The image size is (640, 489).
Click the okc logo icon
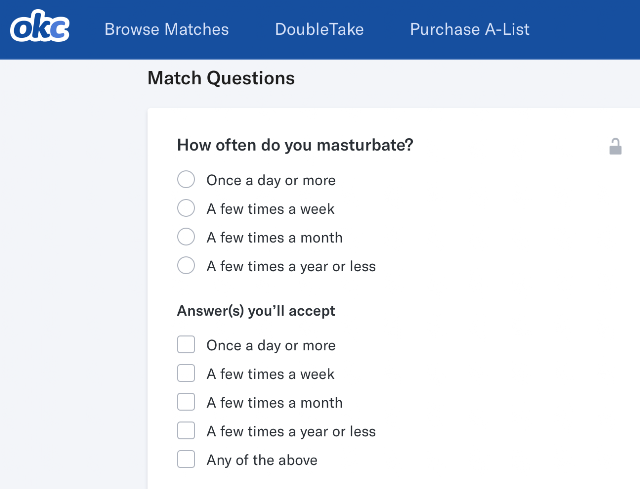click(40, 27)
